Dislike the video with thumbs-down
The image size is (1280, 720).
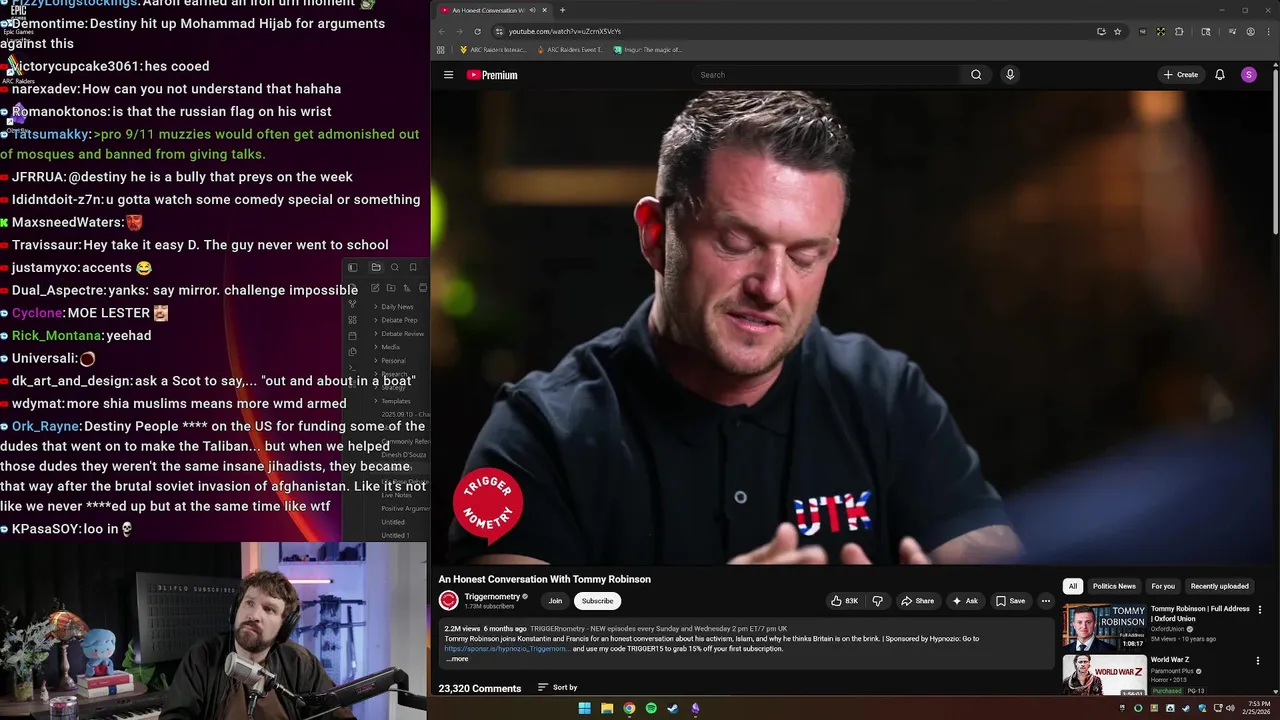click(878, 601)
